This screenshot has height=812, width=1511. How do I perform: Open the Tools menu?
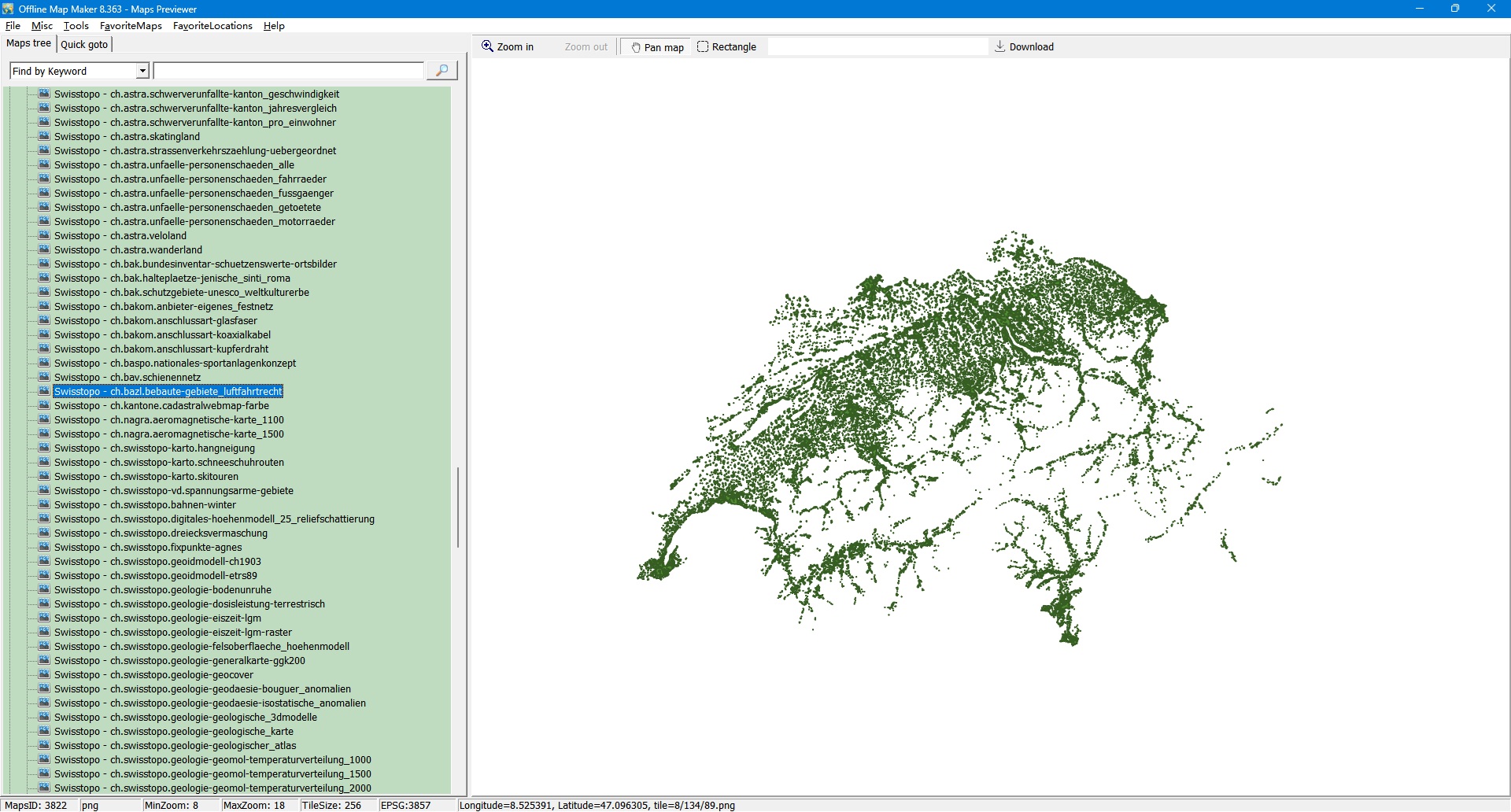[x=76, y=26]
